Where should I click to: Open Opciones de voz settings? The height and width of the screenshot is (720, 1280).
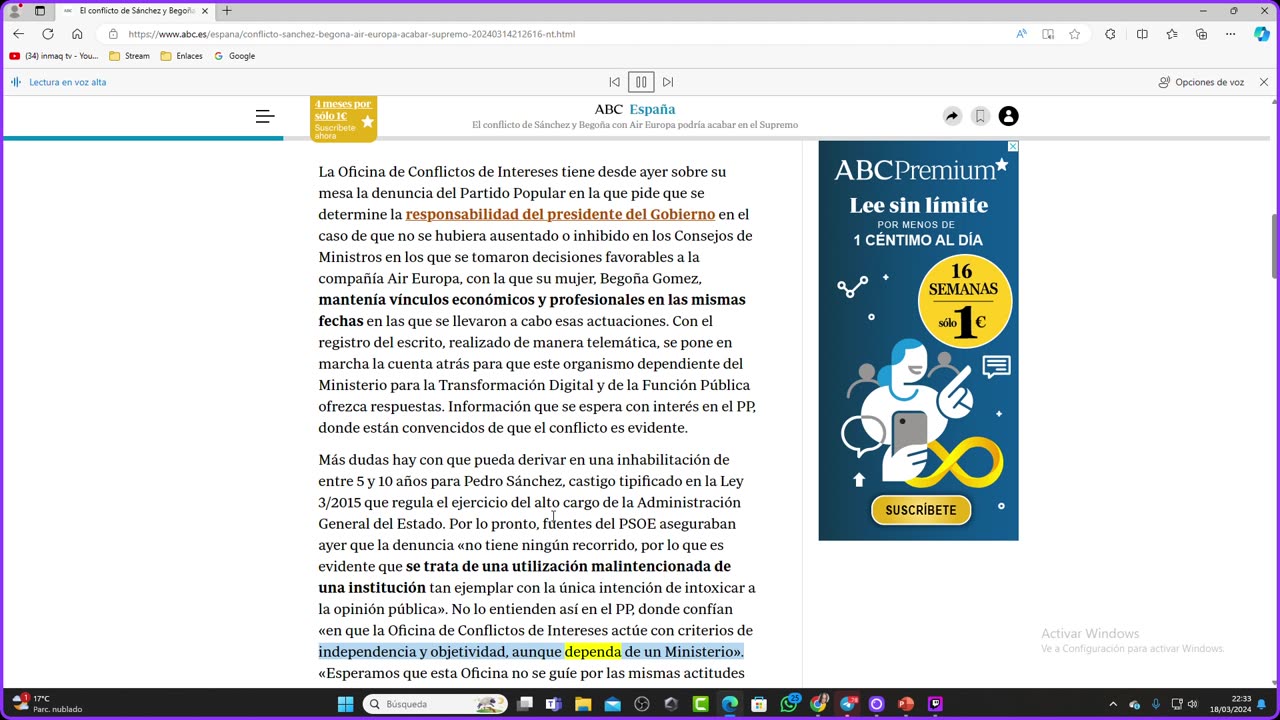click(x=1201, y=82)
